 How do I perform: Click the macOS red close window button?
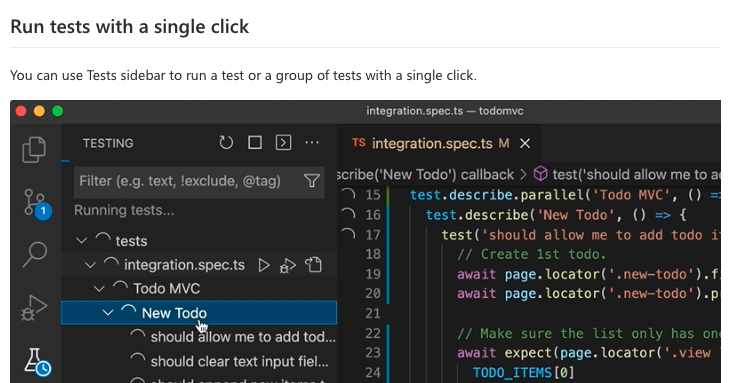[x=21, y=111]
